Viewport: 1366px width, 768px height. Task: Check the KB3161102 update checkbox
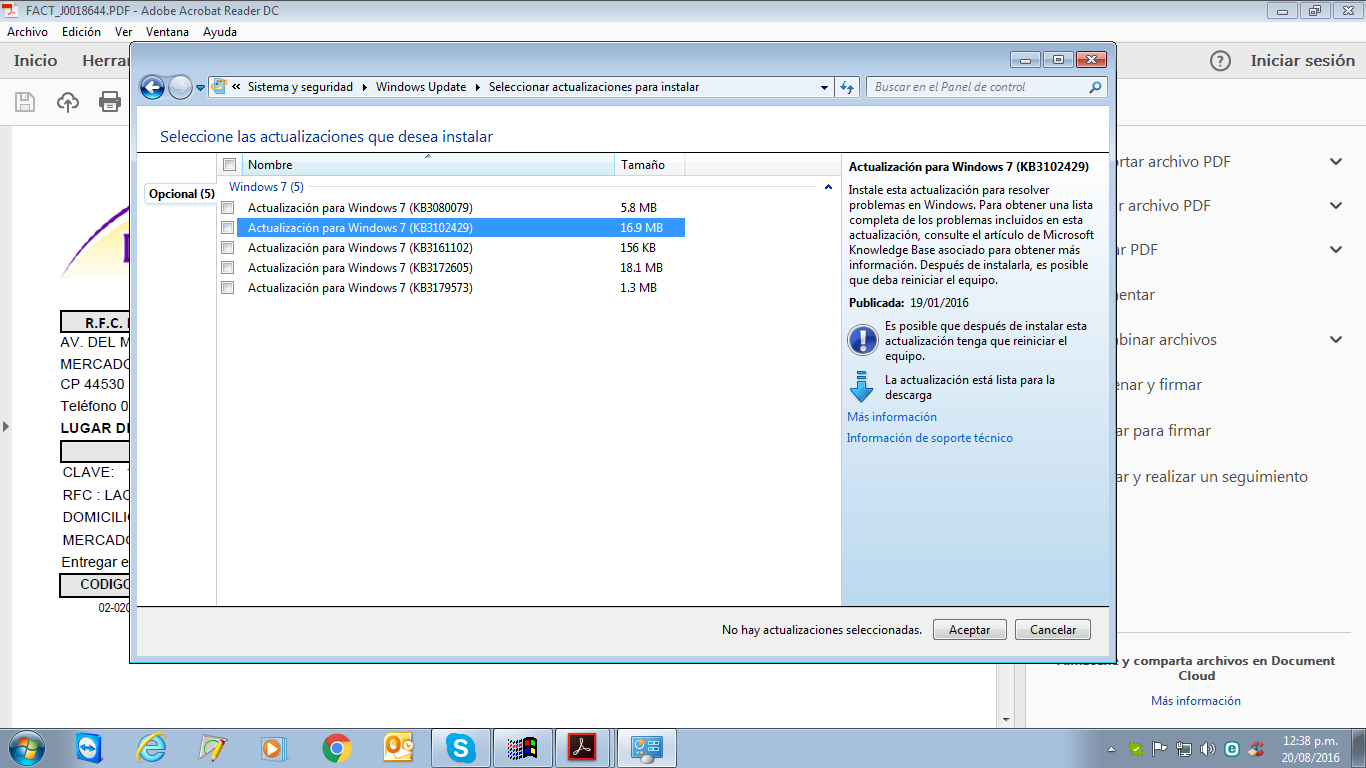(x=228, y=248)
